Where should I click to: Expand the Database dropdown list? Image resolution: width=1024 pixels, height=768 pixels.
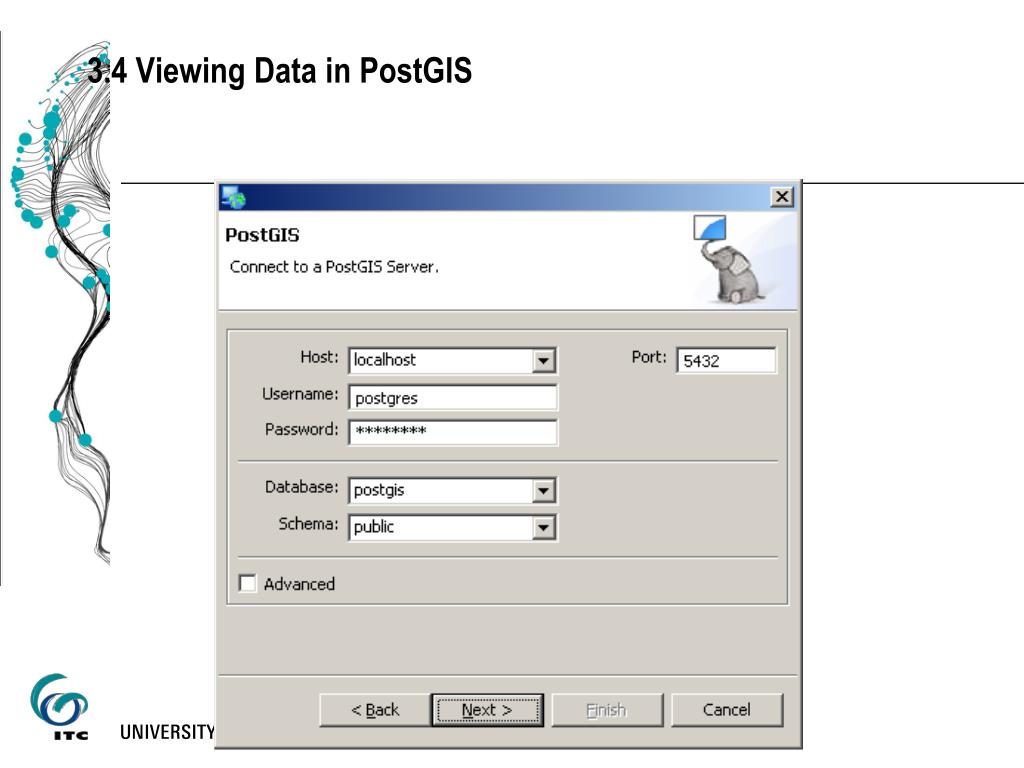coord(543,490)
